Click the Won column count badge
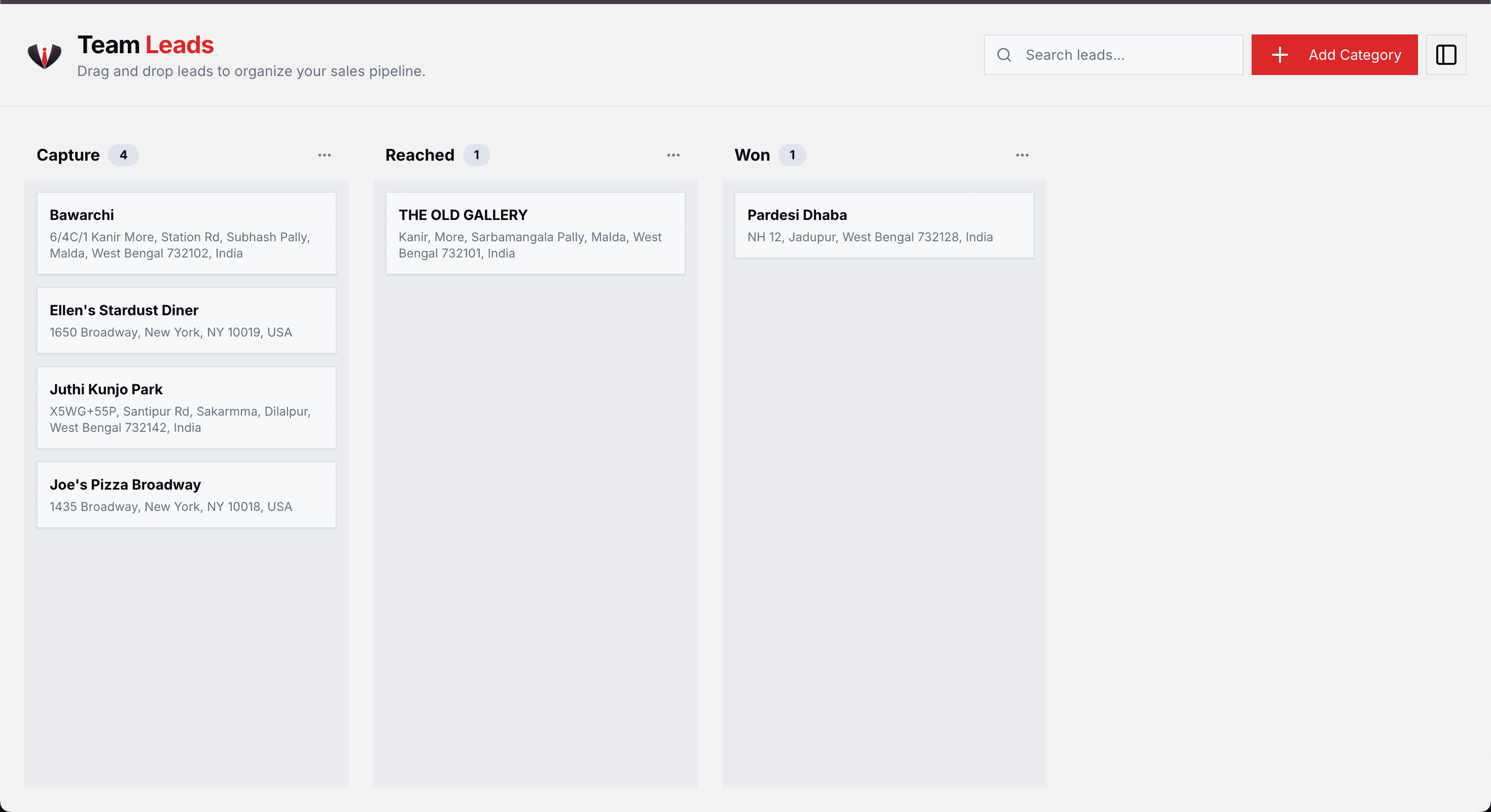Viewport: 1491px width, 812px height. coord(792,155)
